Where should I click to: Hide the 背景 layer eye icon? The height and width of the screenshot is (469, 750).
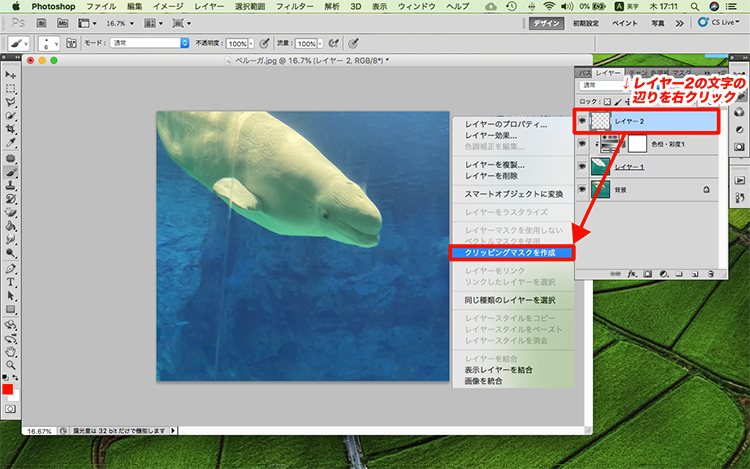click(583, 188)
